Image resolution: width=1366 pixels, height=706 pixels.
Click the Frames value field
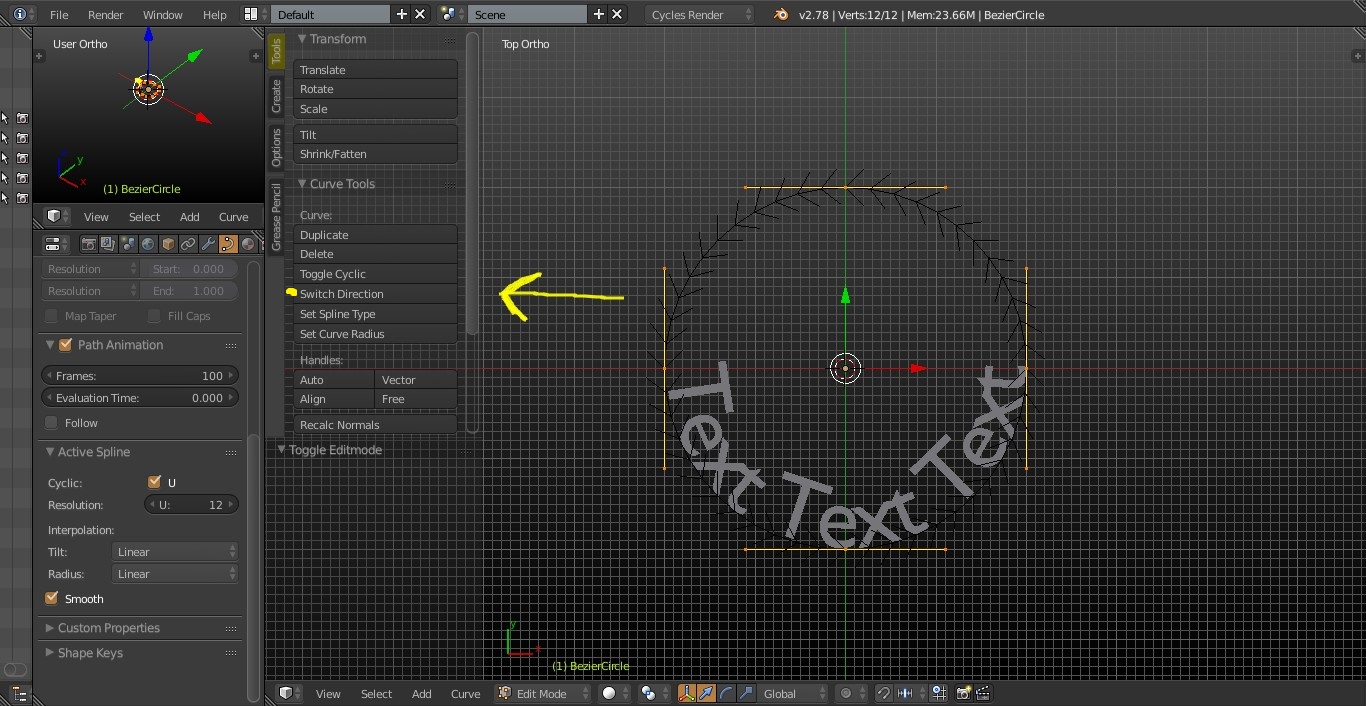140,376
